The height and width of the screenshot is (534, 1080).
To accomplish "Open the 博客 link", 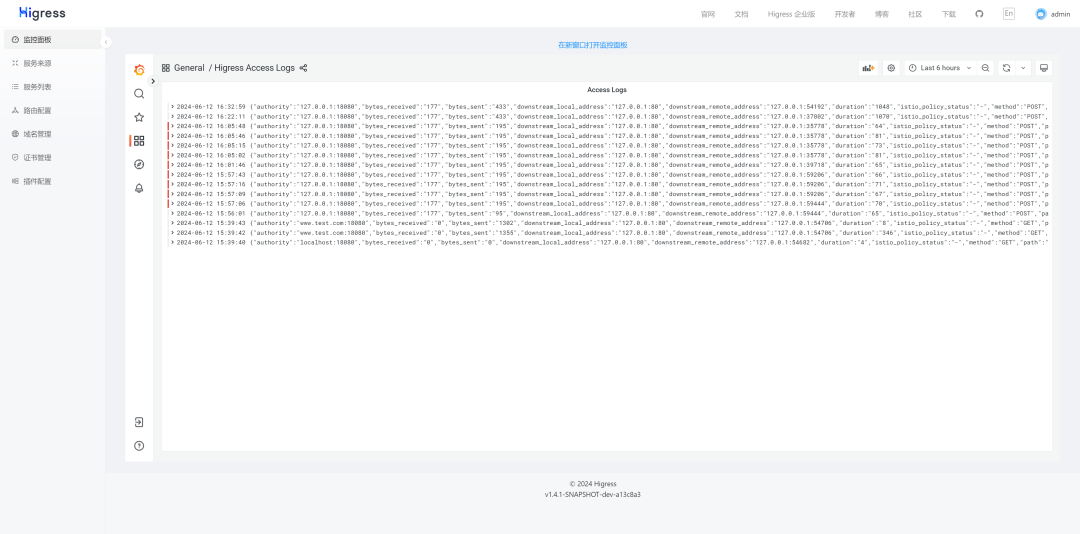I will tap(882, 14).
